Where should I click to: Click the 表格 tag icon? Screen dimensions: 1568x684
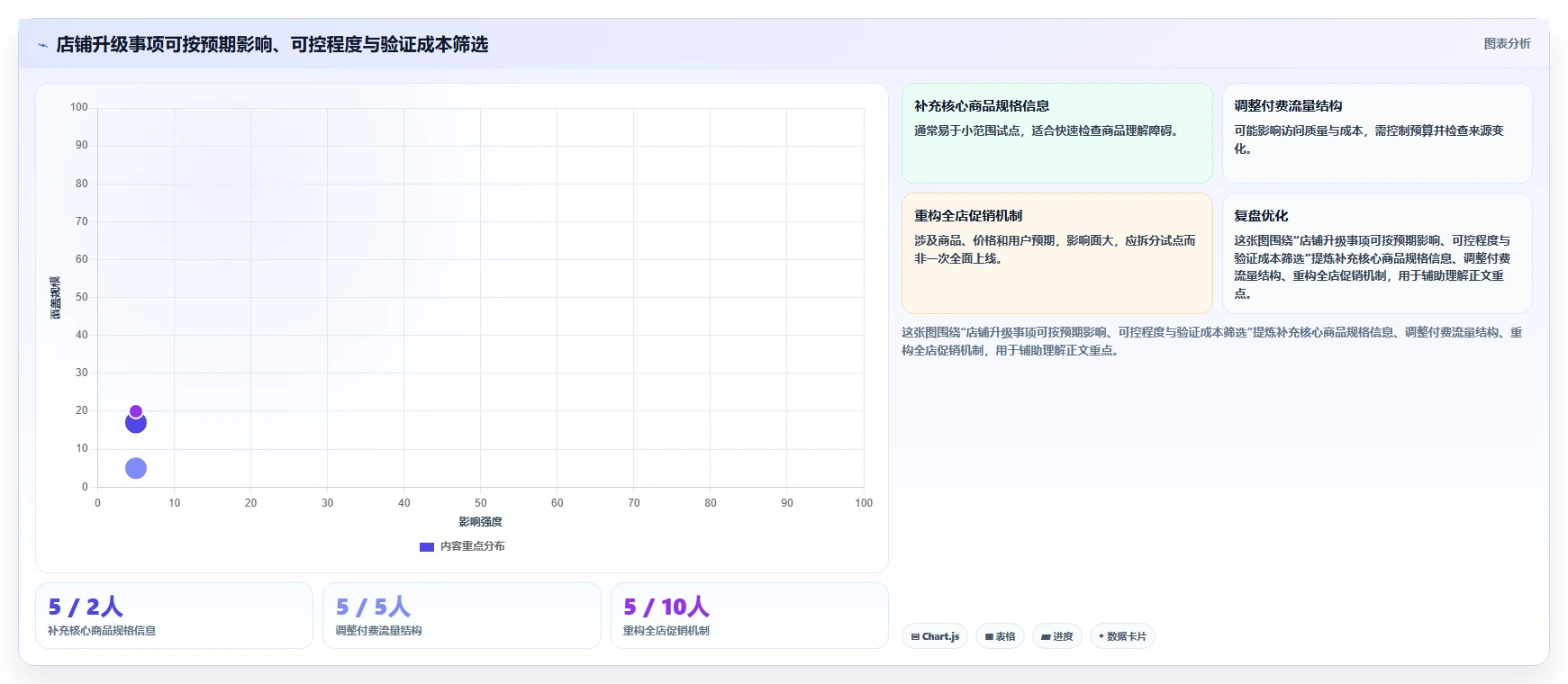[989, 636]
